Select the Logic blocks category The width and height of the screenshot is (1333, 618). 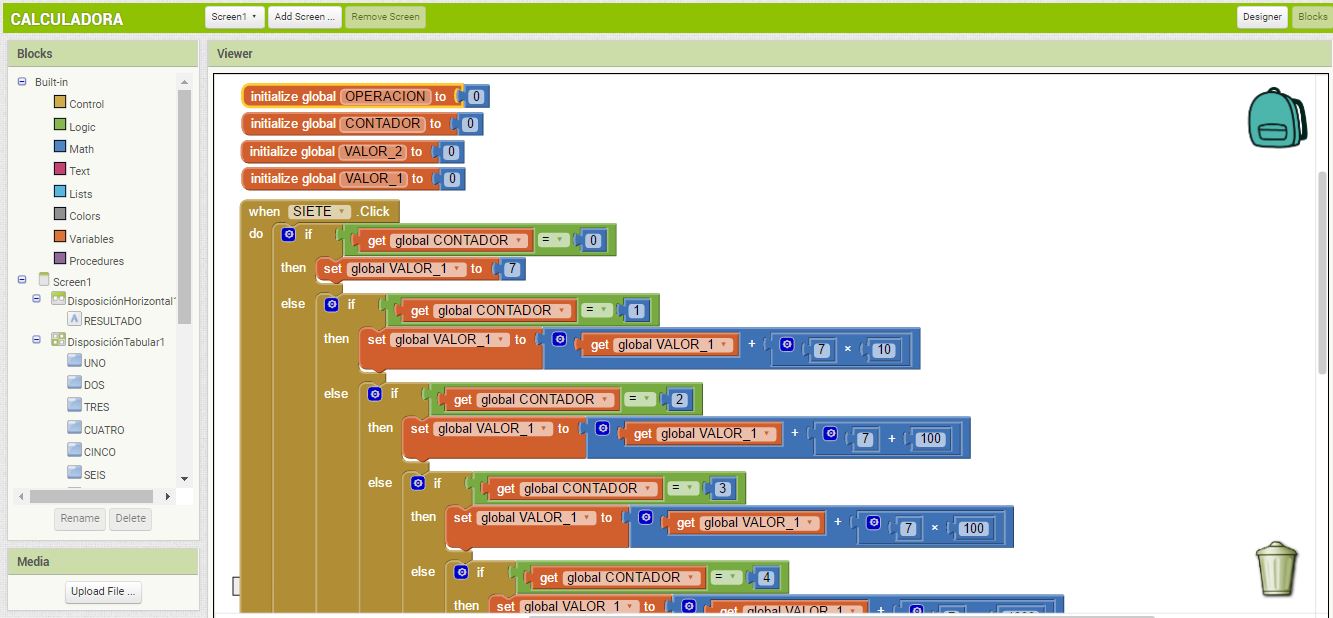pos(82,127)
